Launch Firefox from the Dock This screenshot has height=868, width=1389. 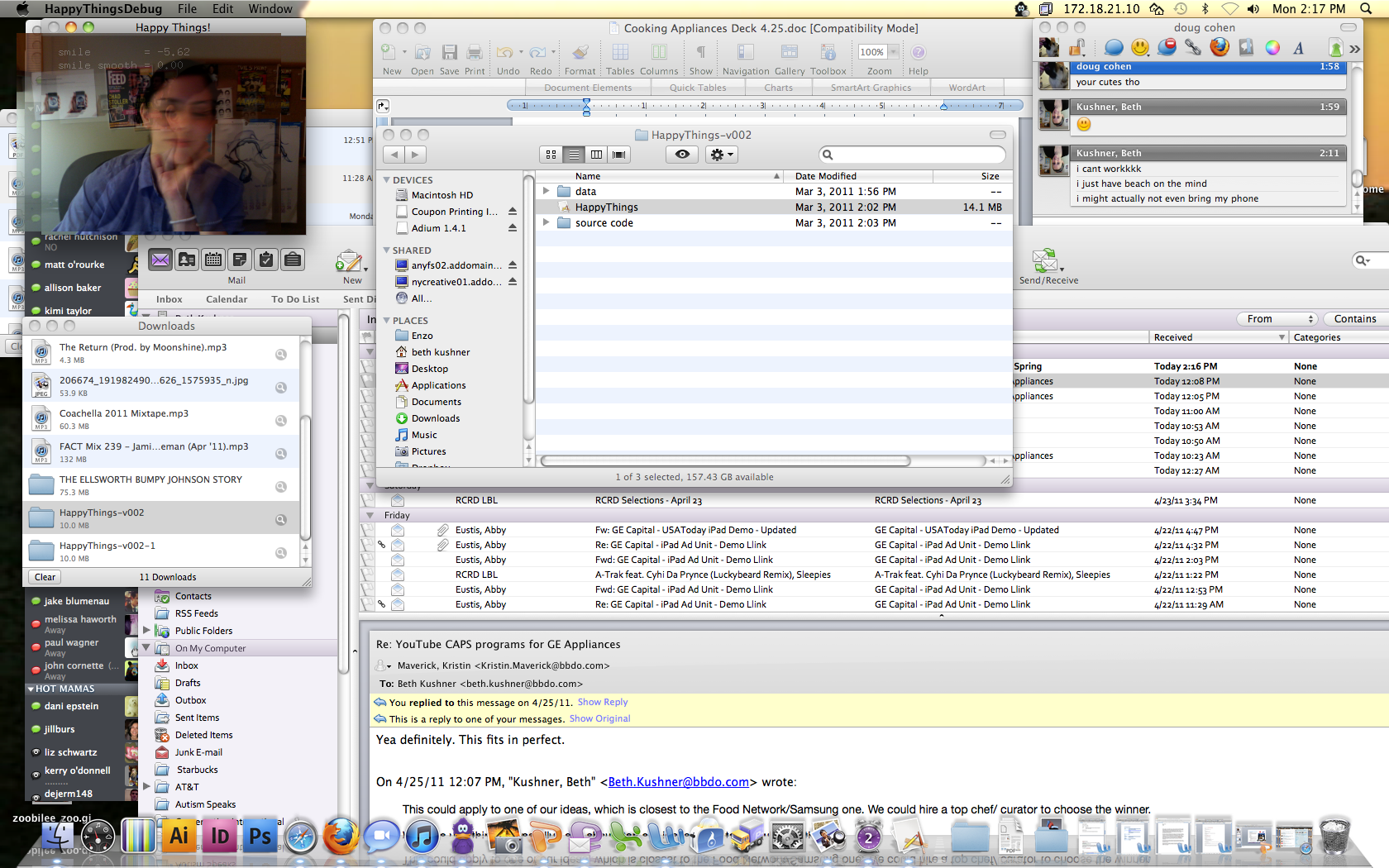[341, 836]
